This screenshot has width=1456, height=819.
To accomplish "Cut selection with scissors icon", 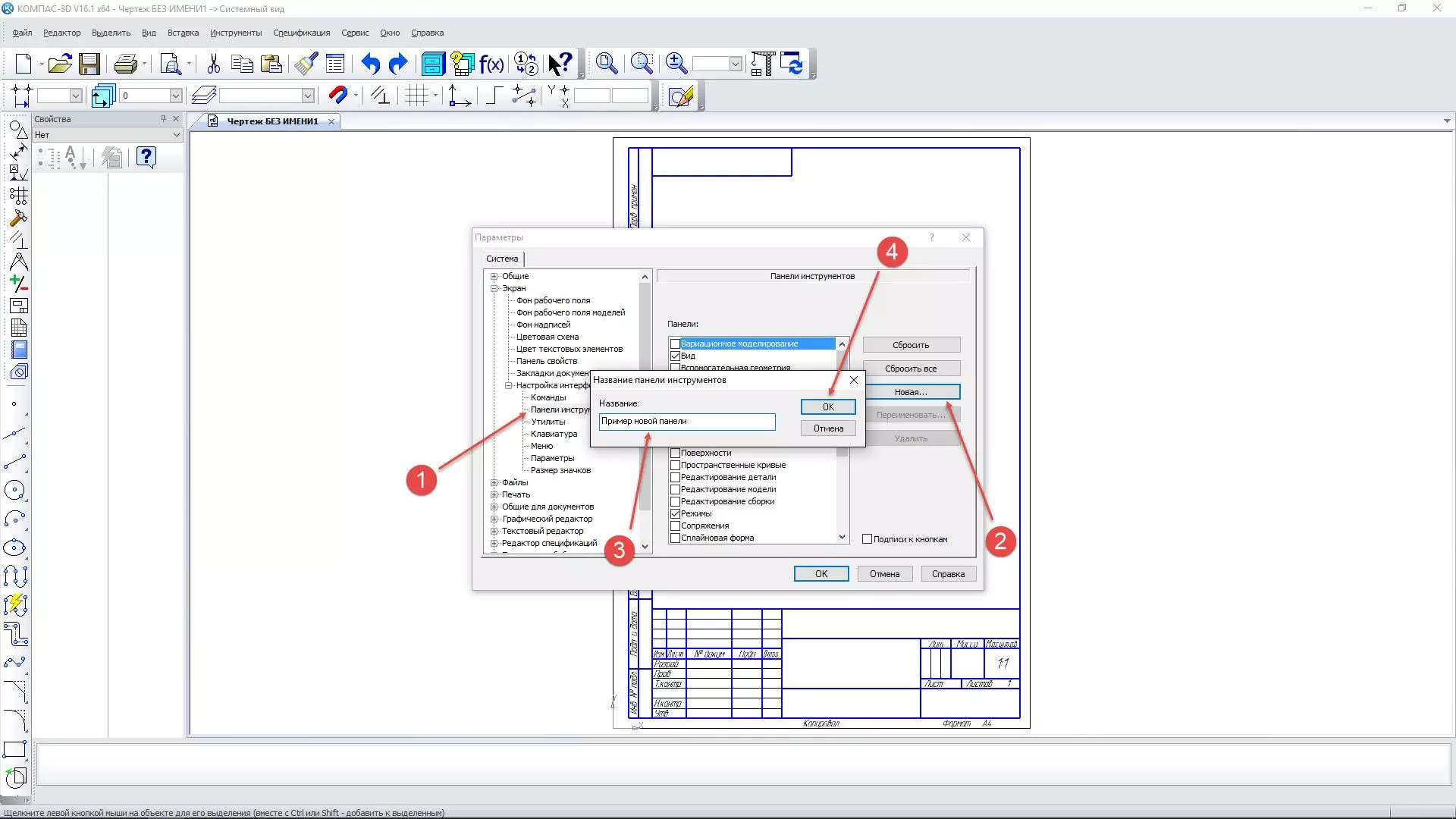I will 213,64.
